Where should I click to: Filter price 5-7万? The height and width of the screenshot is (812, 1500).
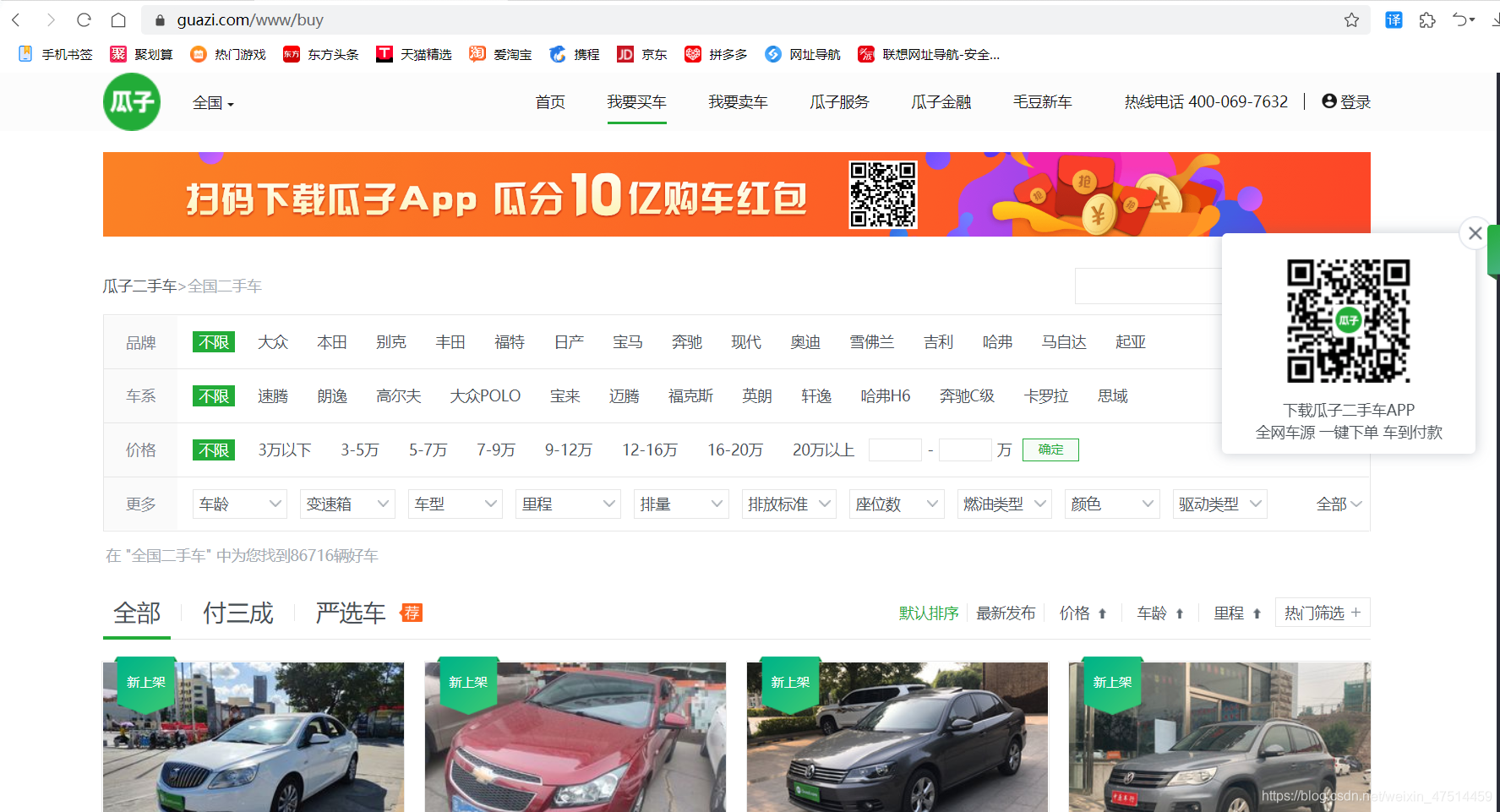coord(428,450)
